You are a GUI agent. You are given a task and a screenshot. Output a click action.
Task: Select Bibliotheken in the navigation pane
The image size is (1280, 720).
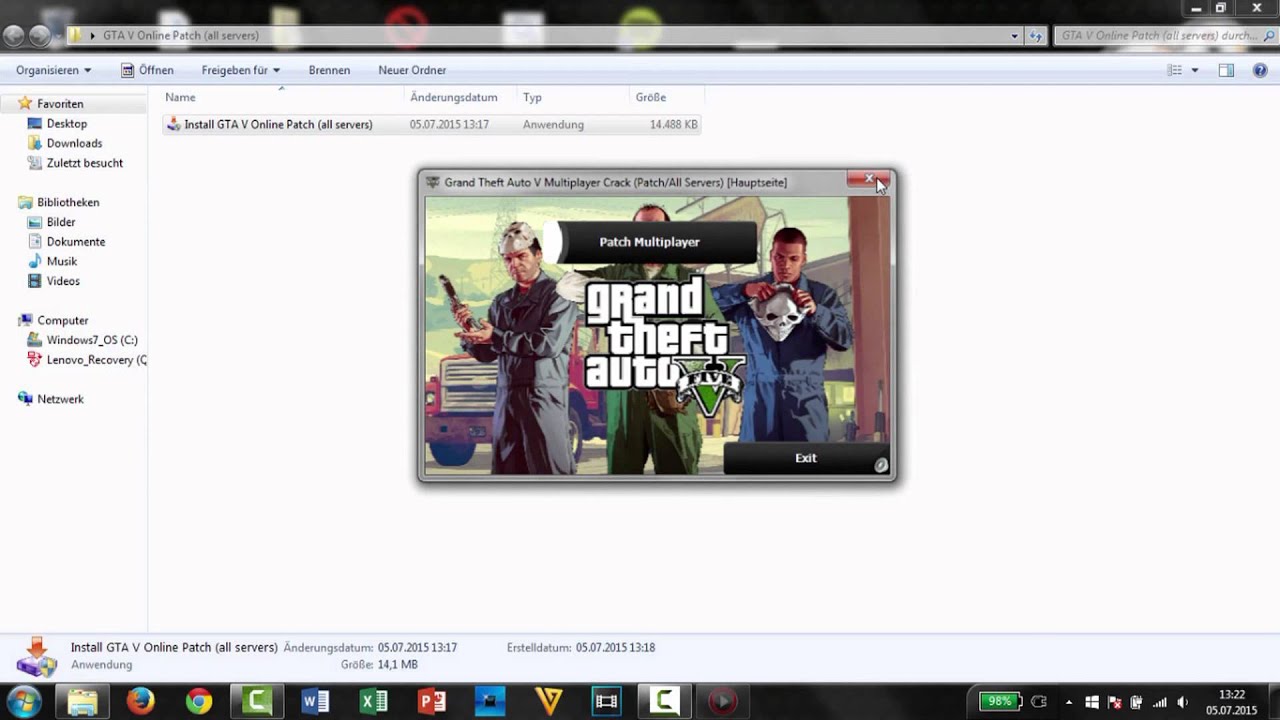point(68,202)
